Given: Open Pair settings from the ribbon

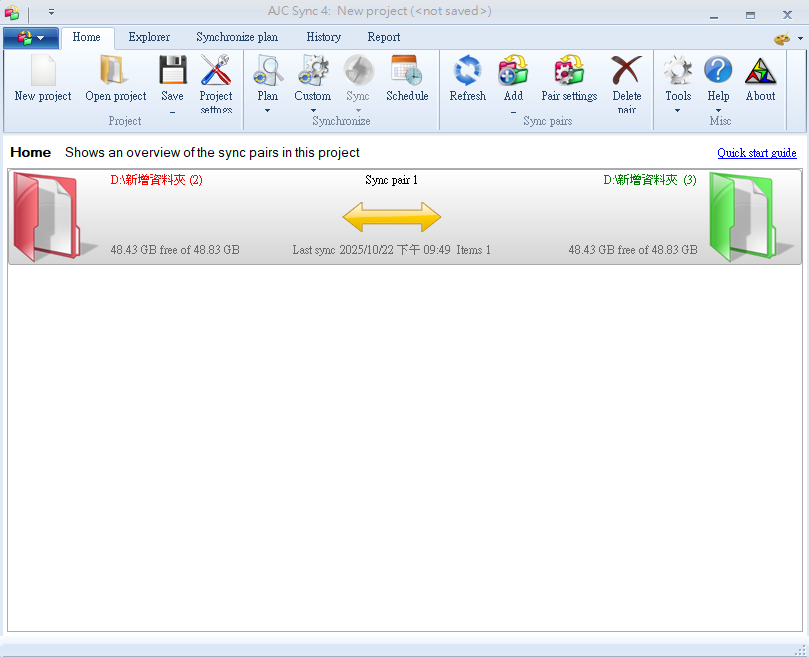Looking at the screenshot, I should (569, 72).
